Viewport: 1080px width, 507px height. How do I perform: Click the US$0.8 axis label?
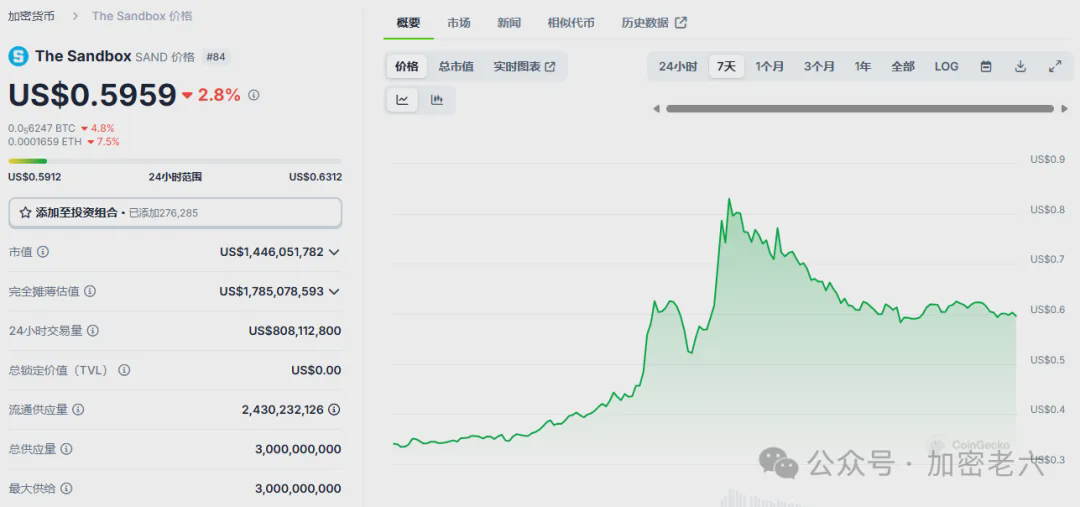[x=1047, y=209]
